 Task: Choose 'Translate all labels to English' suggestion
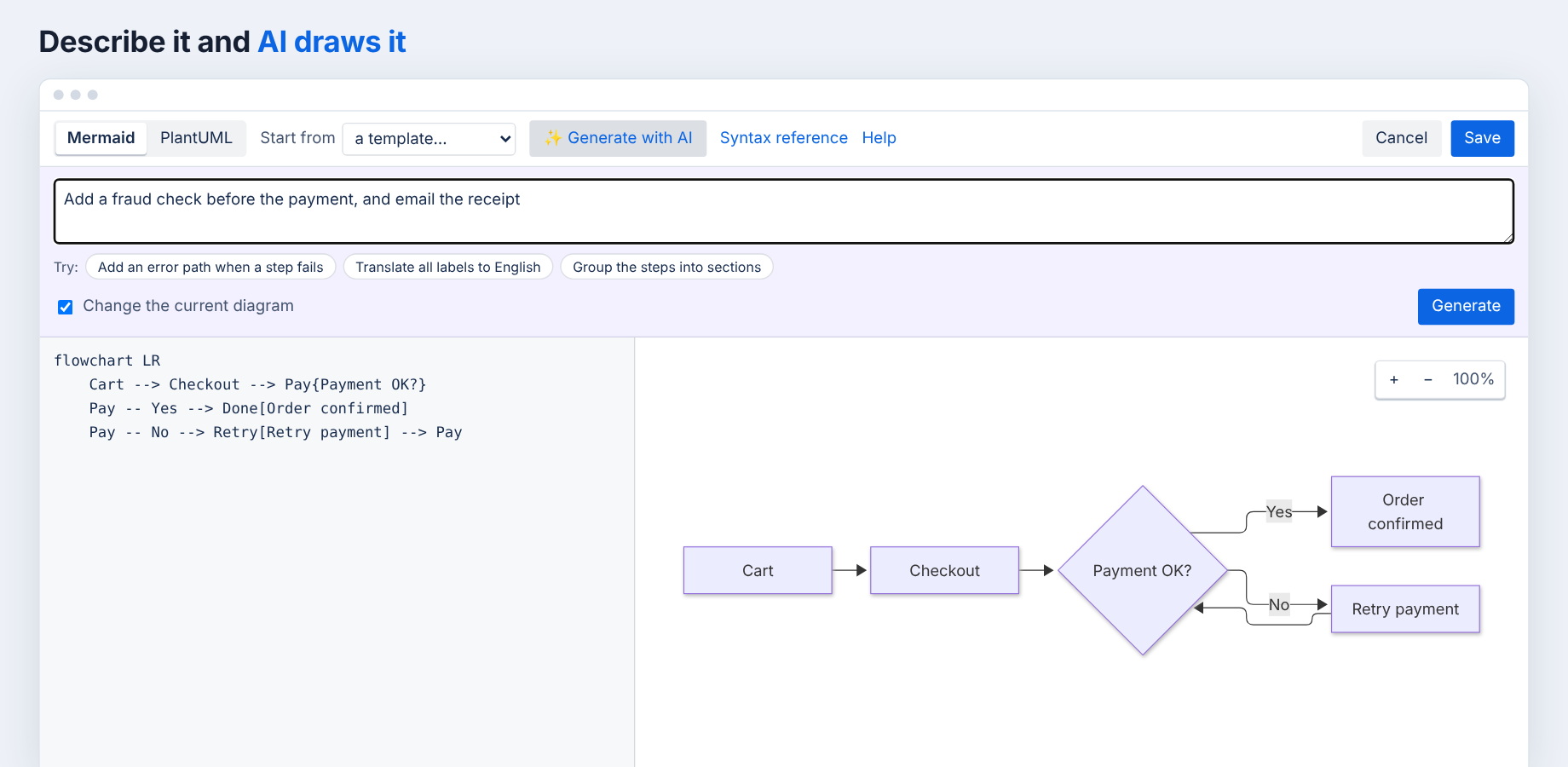(x=448, y=267)
